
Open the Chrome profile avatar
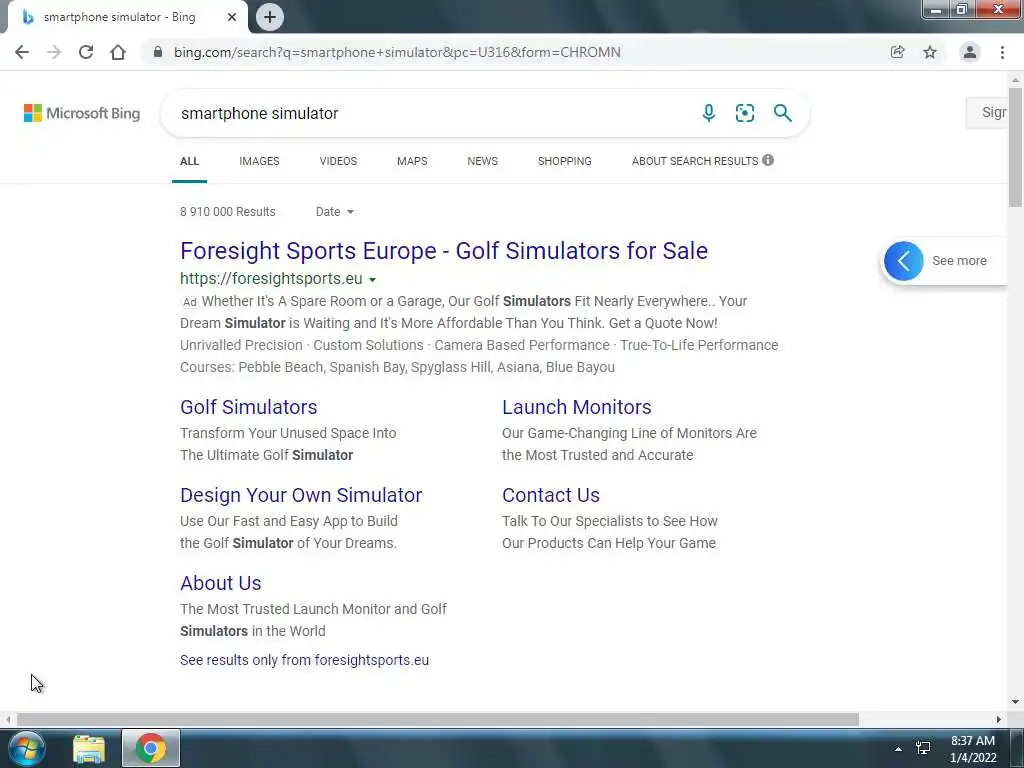click(970, 52)
